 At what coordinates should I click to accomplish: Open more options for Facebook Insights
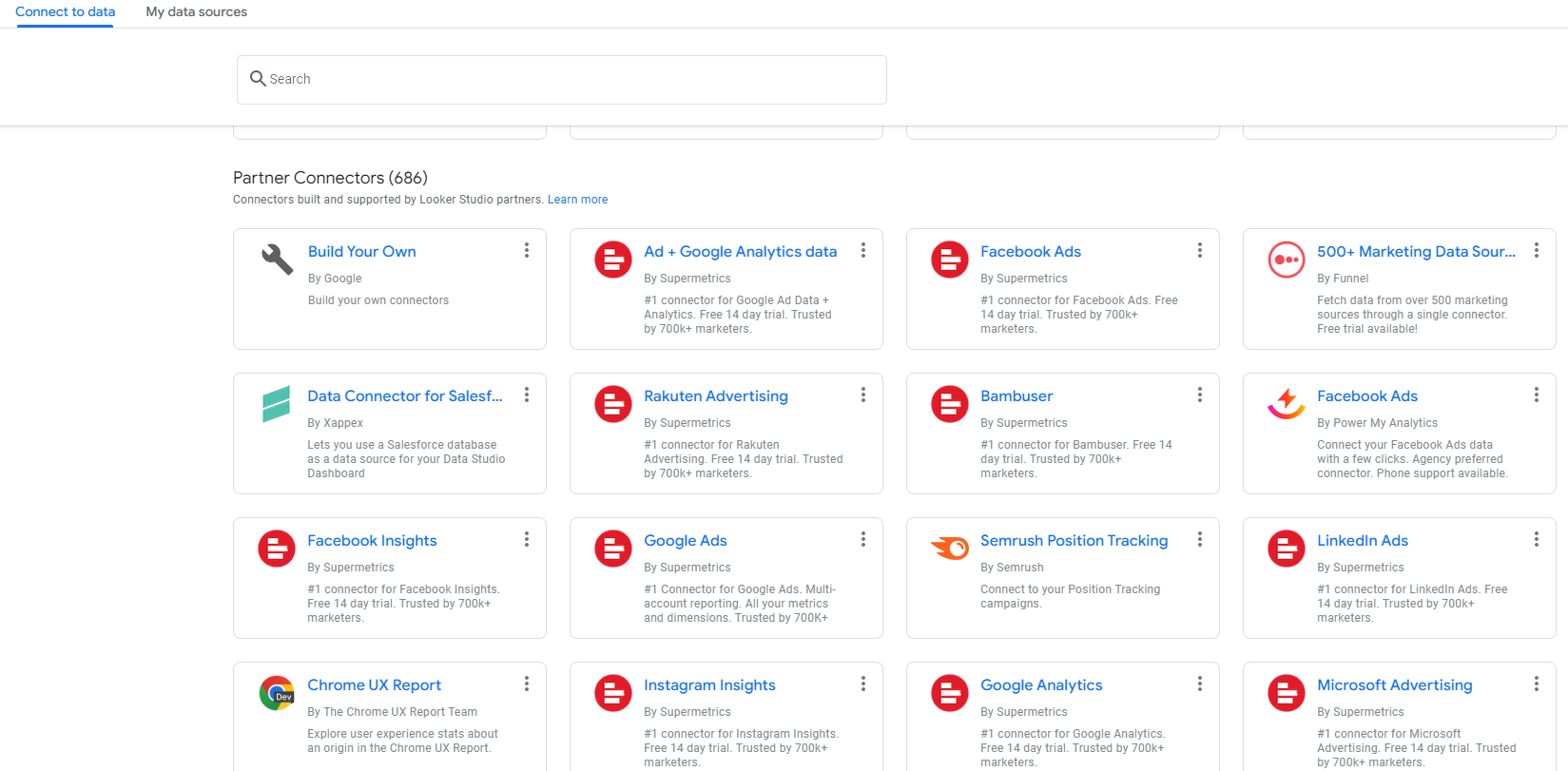(x=526, y=539)
